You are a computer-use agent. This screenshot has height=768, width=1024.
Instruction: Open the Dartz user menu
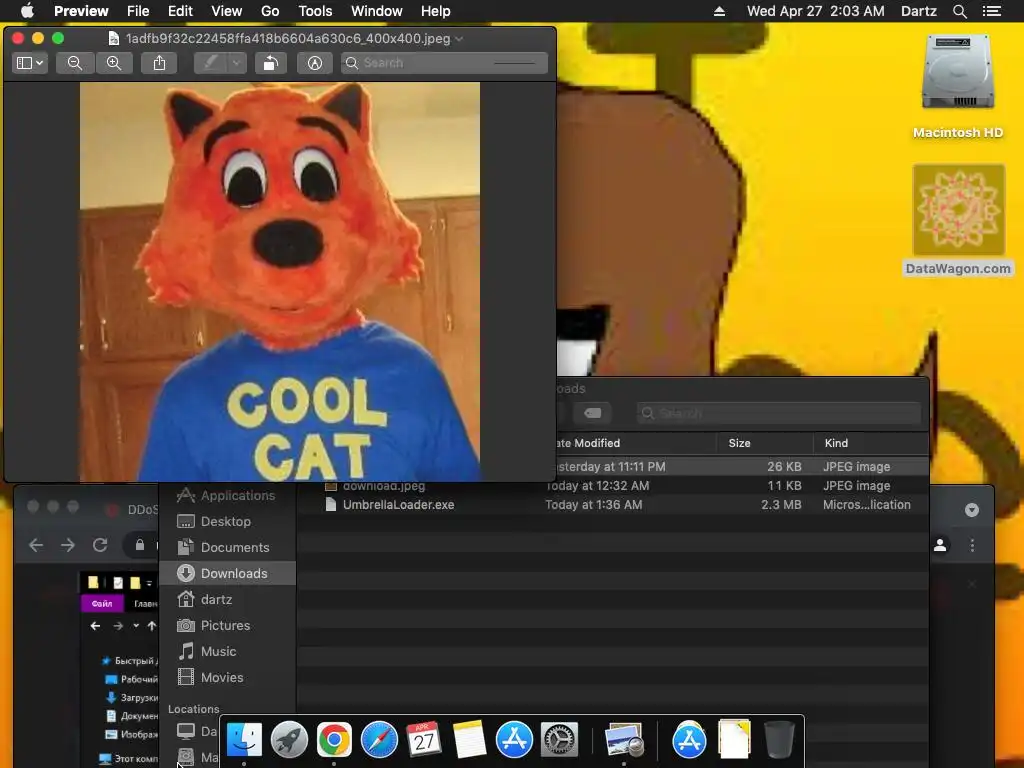pos(919,11)
